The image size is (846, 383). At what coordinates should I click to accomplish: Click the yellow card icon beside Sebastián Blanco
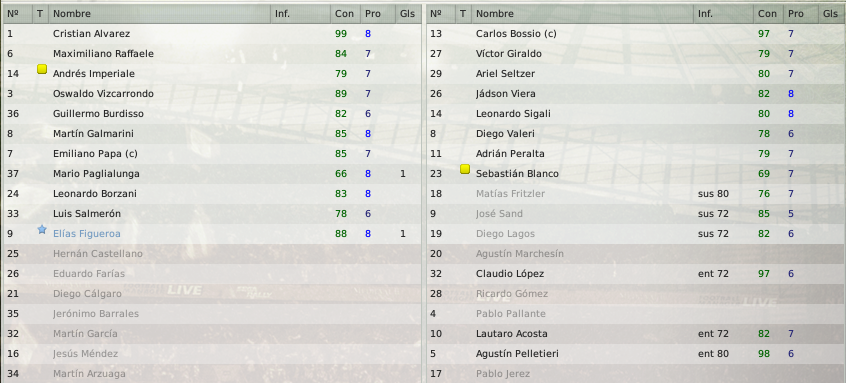coord(465,169)
